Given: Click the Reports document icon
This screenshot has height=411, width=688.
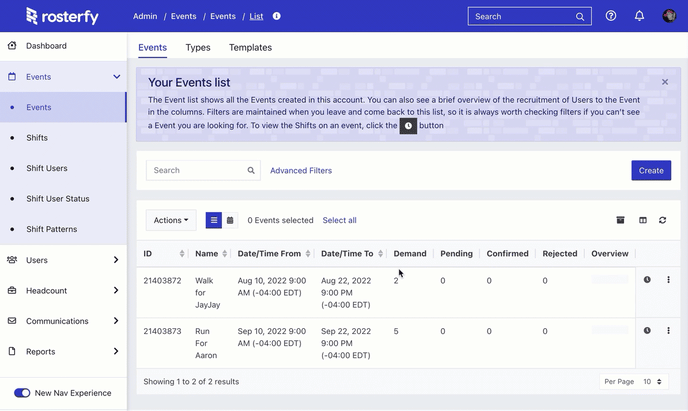Looking at the screenshot, I should [12, 351].
